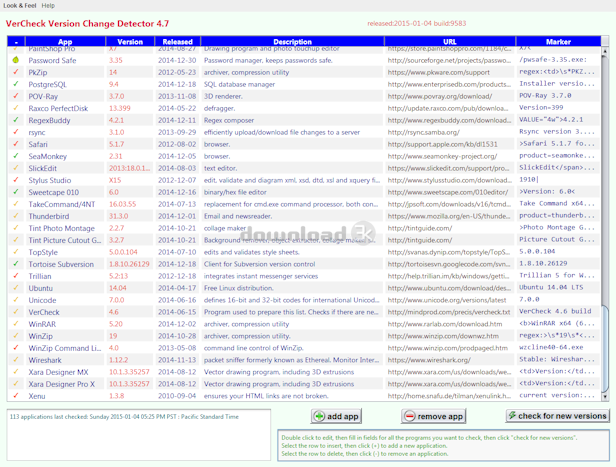The height and width of the screenshot is (467, 616).
Task: Select the TakeCommand/4NT app name
Action: click(62, 204)
